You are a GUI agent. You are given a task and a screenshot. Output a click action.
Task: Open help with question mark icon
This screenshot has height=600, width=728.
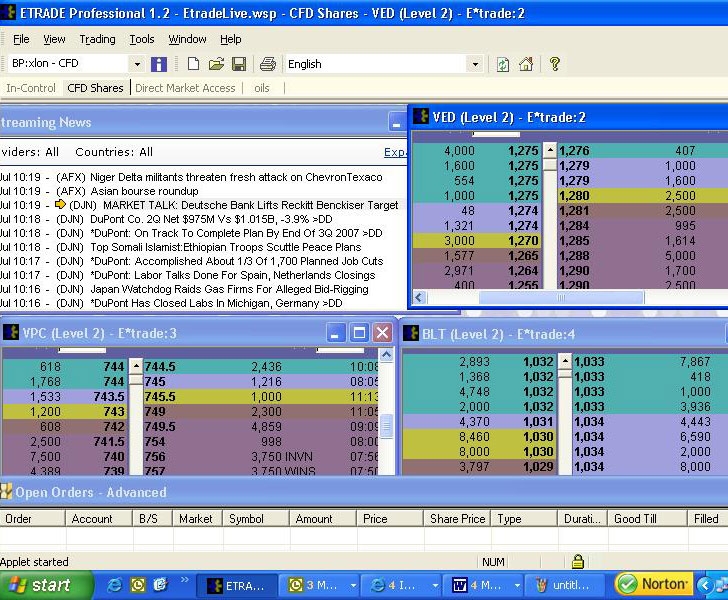554,64
